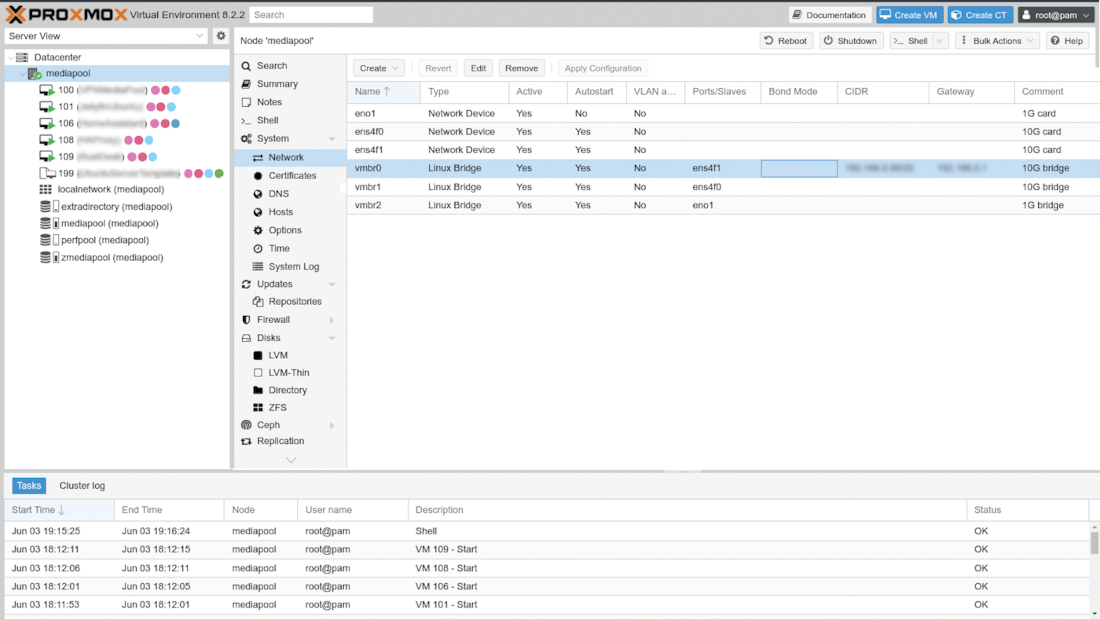Screen dimensions: 1100x620
Task: Switch to the Tasks tab
Action: (29, 486)
